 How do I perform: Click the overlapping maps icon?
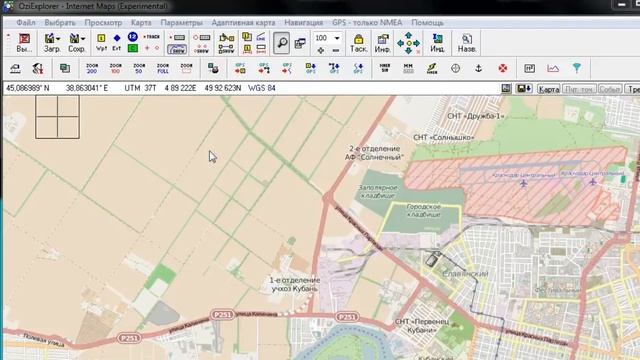(64, 68)
